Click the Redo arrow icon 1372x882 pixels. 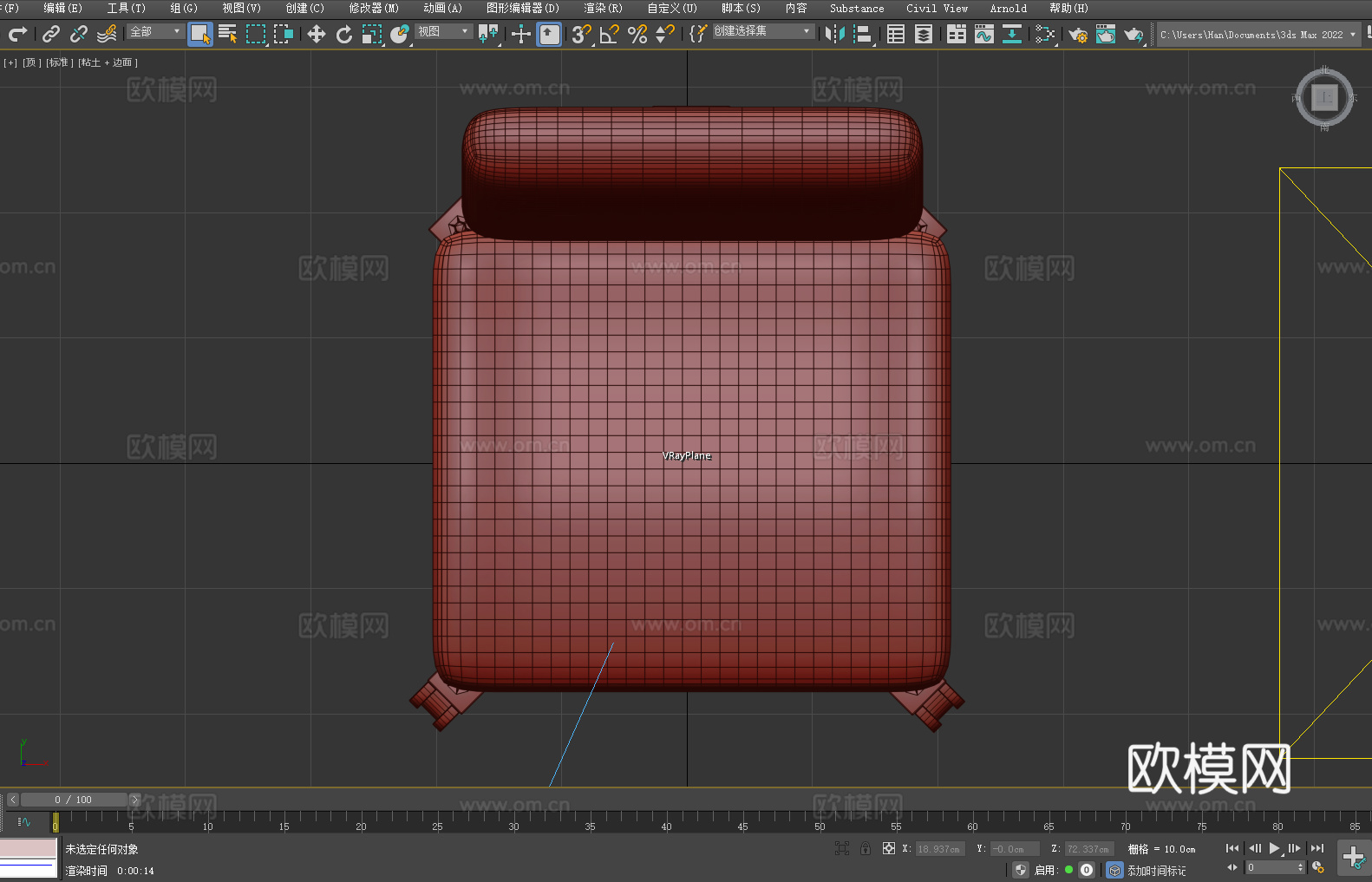tap(16, 34)
